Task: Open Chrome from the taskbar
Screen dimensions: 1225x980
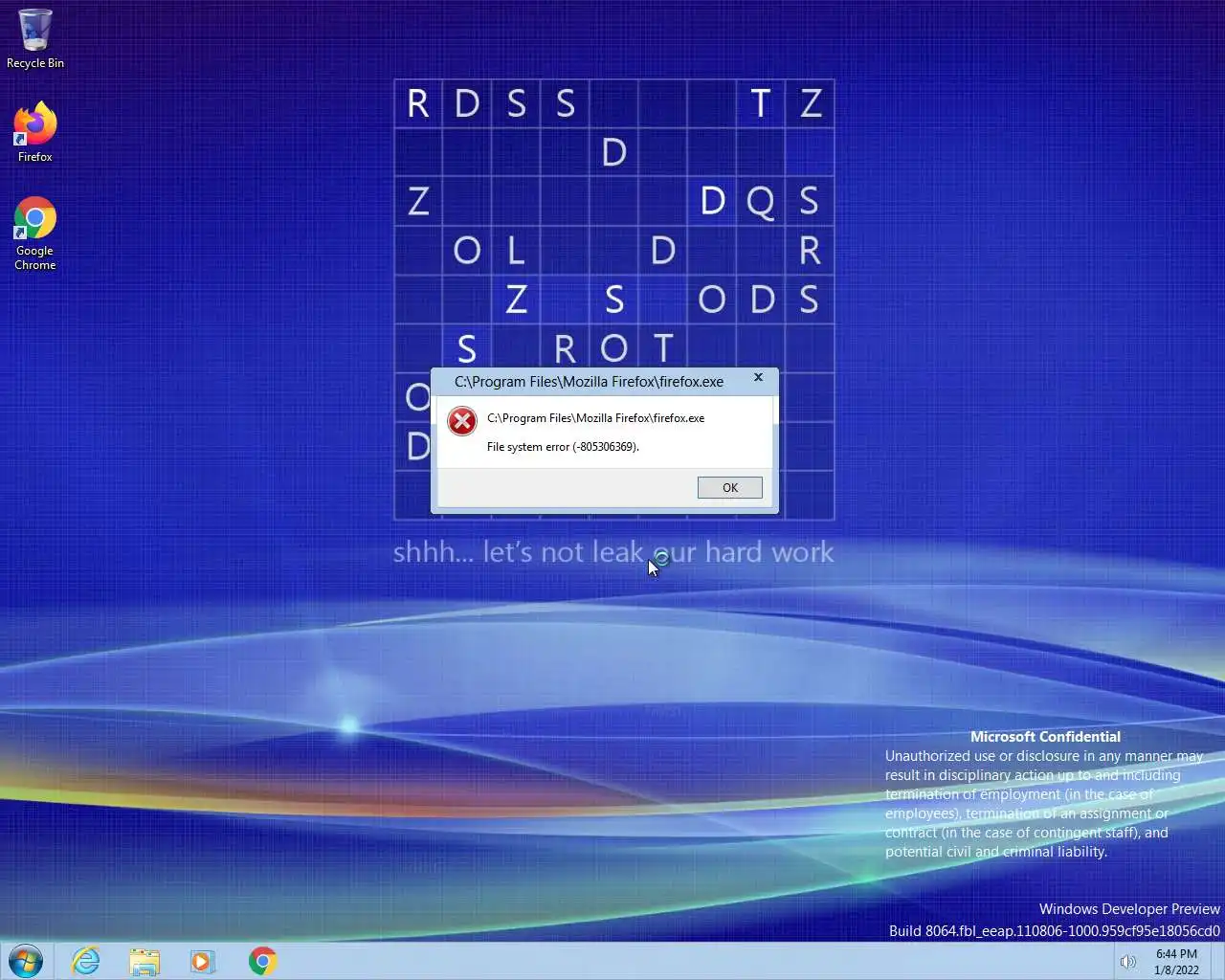Action: point(262,961)
